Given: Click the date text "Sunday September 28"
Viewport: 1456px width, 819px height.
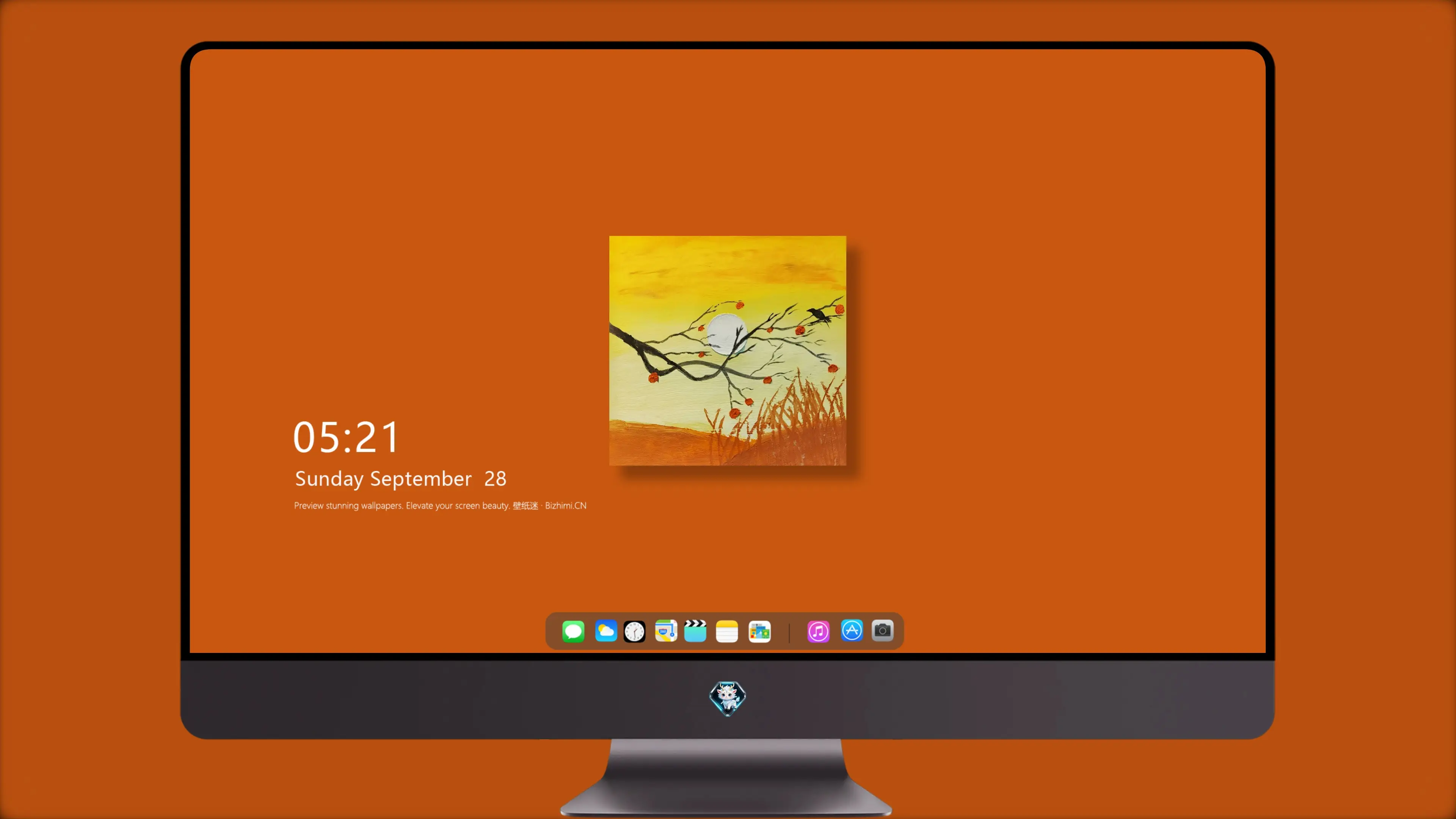Looking at the screenshot, I should (401, 479).
